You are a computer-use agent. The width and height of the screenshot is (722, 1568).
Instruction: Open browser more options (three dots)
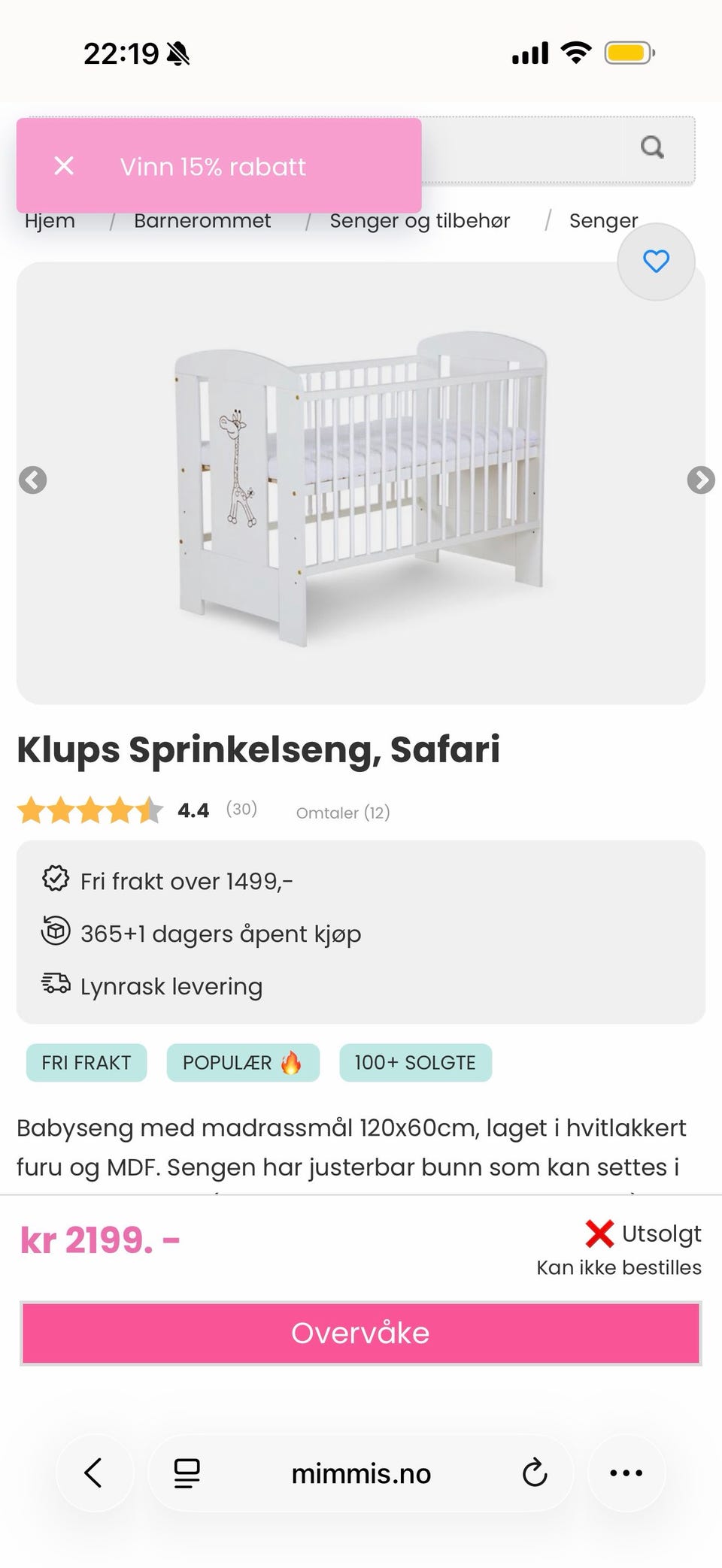(626, 1473)
